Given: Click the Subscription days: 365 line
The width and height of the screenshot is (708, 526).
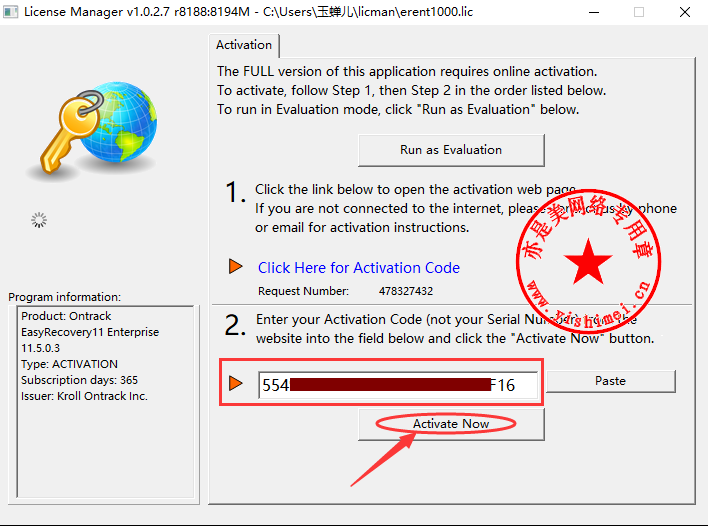Looking at the screenshot, I should [x=79, y=380].
